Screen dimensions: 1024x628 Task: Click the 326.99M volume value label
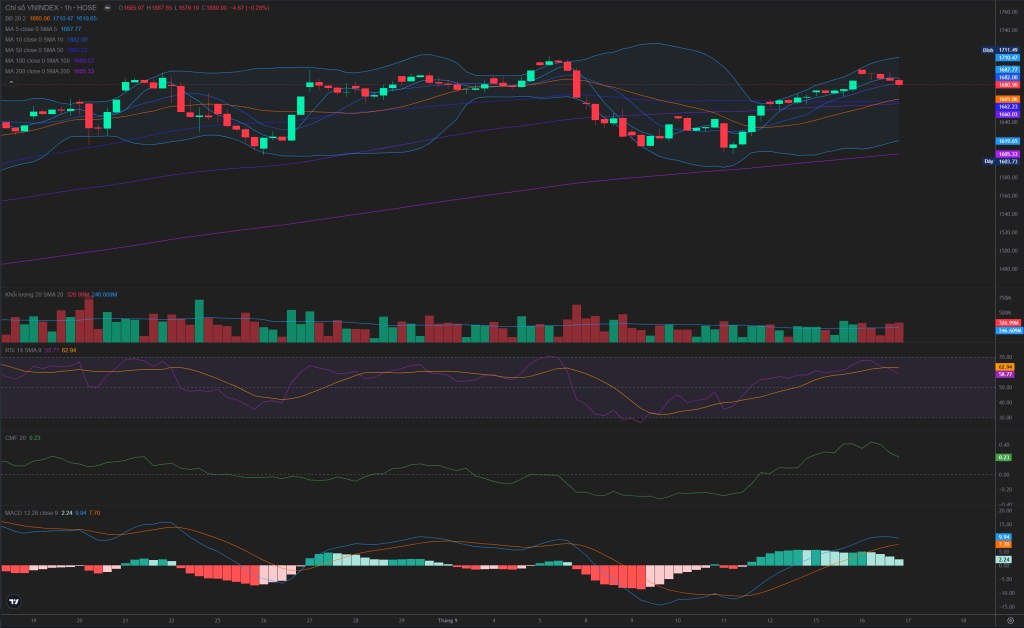coord(1008,322)
